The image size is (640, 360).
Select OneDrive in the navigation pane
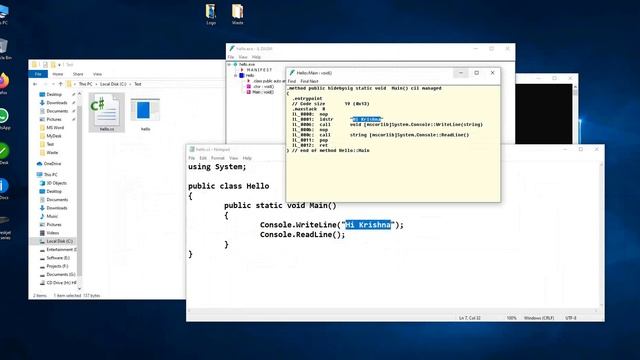[52, 164]
